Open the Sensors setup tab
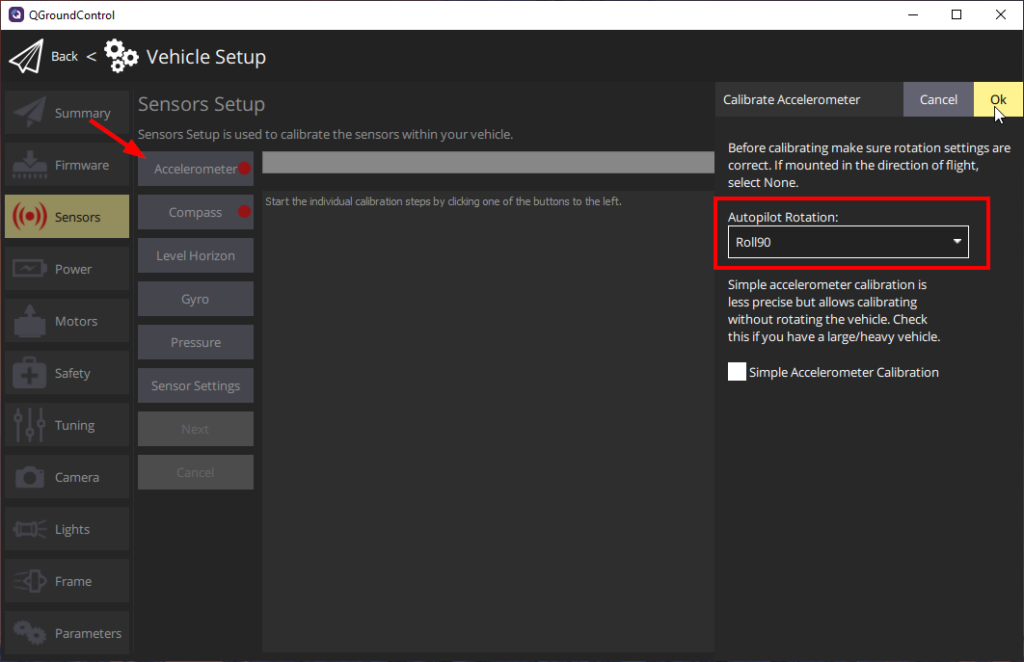The height and width of the screenshot is (662, 1024). [x=67, y=217]
